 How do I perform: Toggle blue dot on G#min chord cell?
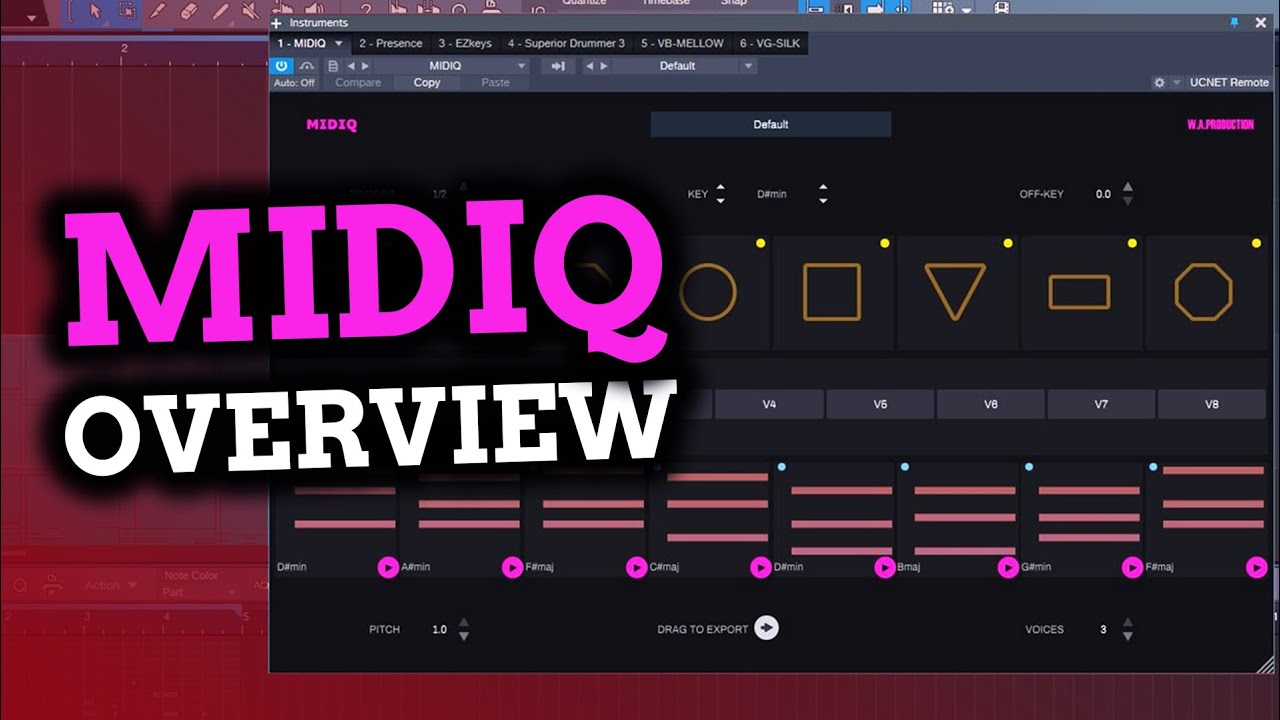pyautogui.click(x=1029, y=467)
